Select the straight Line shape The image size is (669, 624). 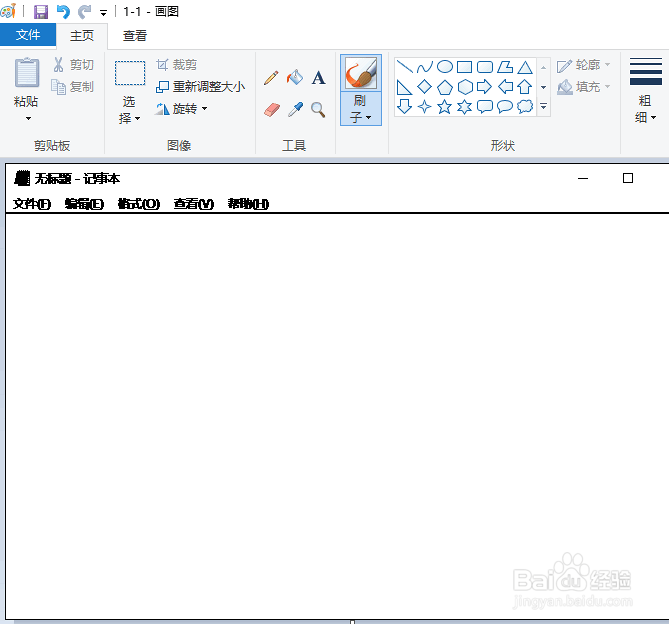[404, 67]
